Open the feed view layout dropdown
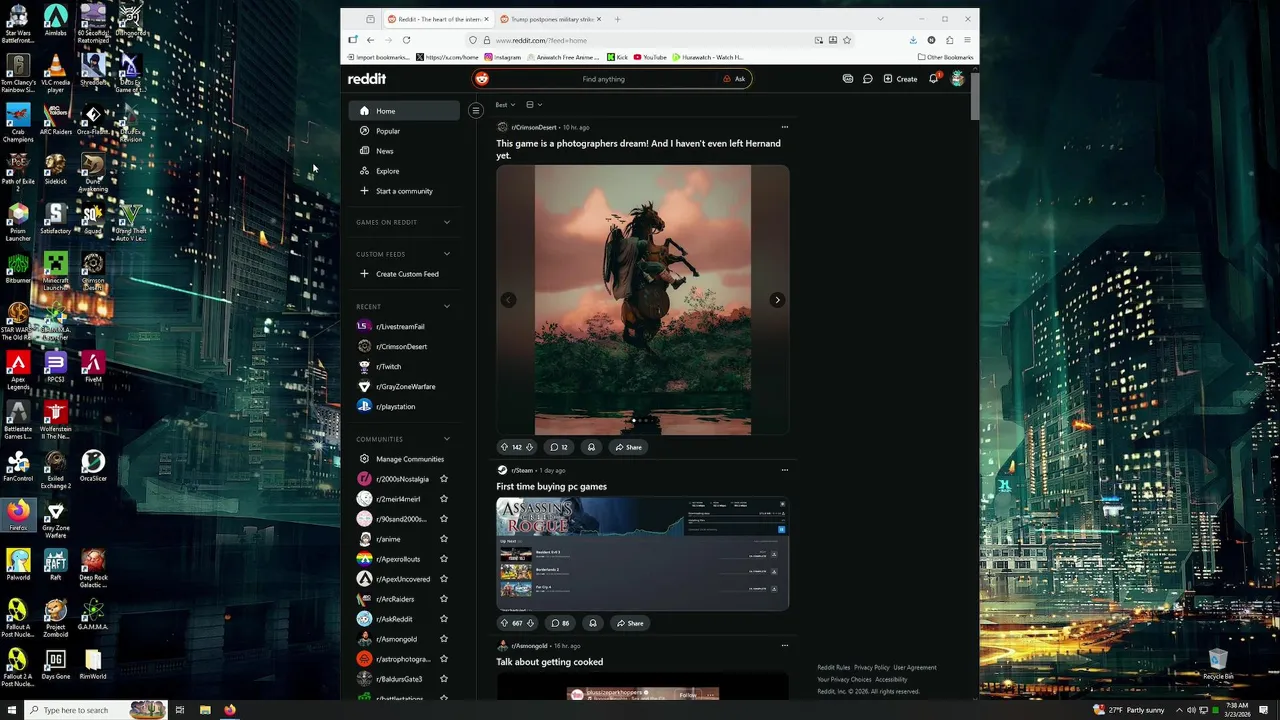Viewport: 1280px width, 720px height. coord(534,104)
